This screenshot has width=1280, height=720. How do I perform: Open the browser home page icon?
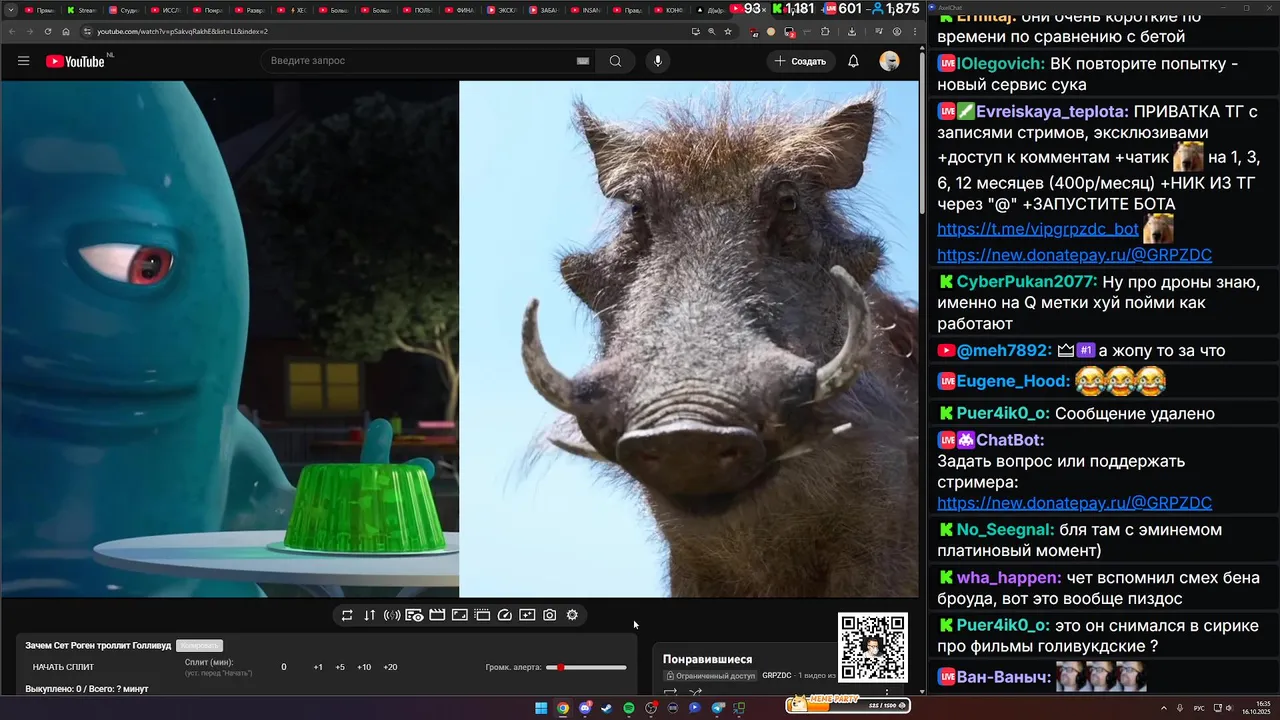[x=66, y=31]
